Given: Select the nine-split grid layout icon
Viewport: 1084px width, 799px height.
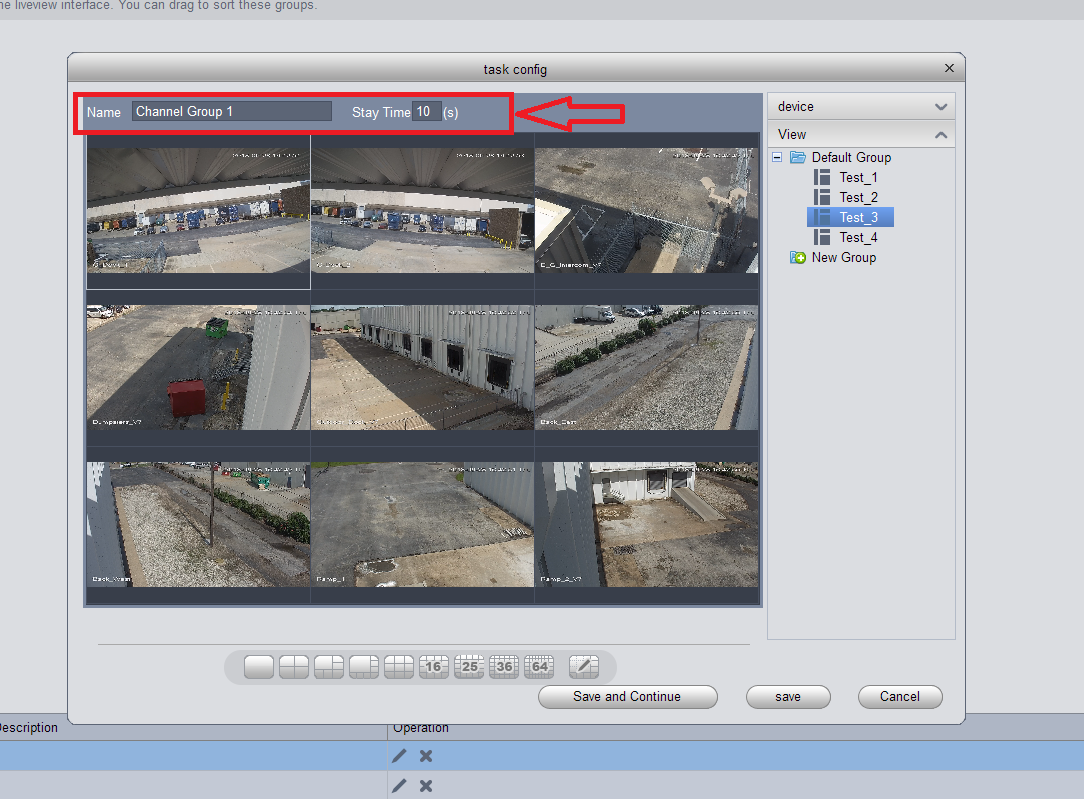Looking at the screenshot, I should click(x=399, y=667).
